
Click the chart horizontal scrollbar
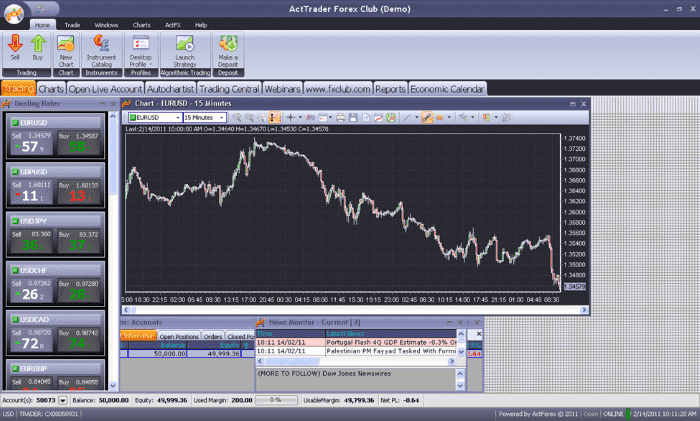click(340, 311)
